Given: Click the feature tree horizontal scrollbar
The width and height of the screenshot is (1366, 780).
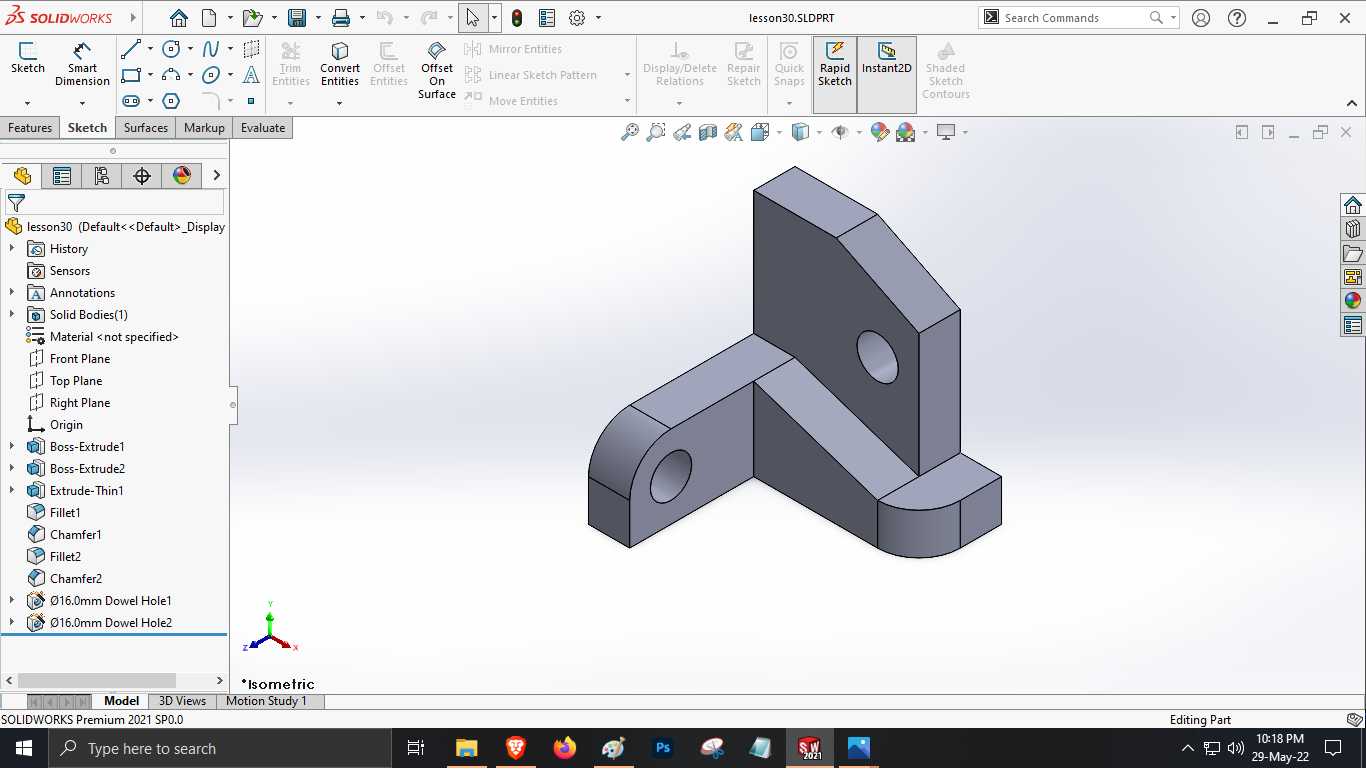Looking at the screenshot, I should click(x=97, y=680).
